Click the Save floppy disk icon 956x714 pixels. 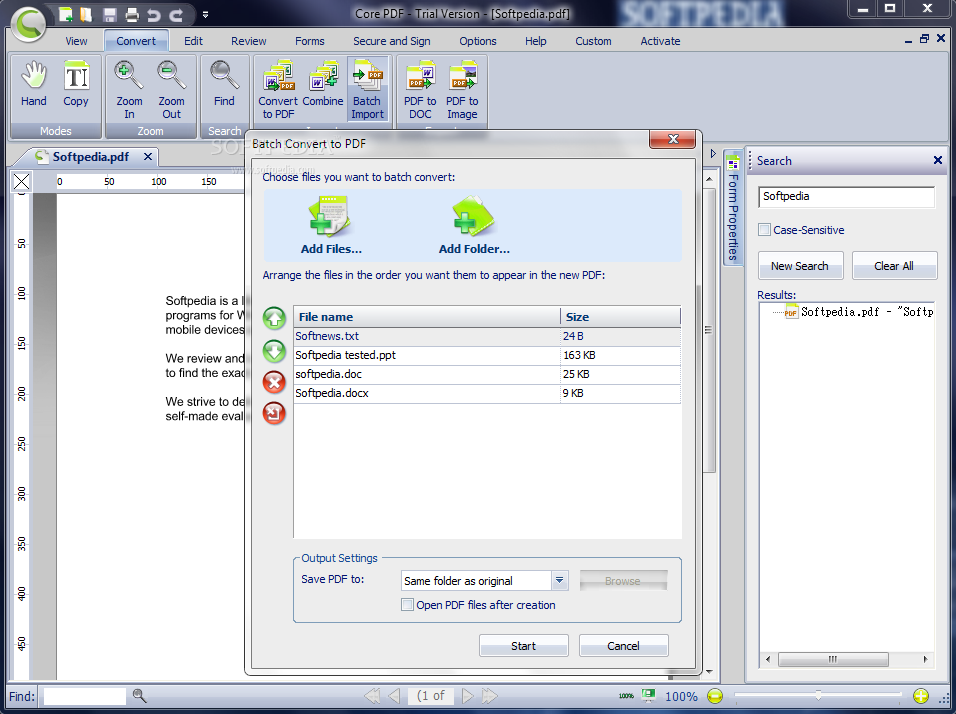(x=109, y=15)
